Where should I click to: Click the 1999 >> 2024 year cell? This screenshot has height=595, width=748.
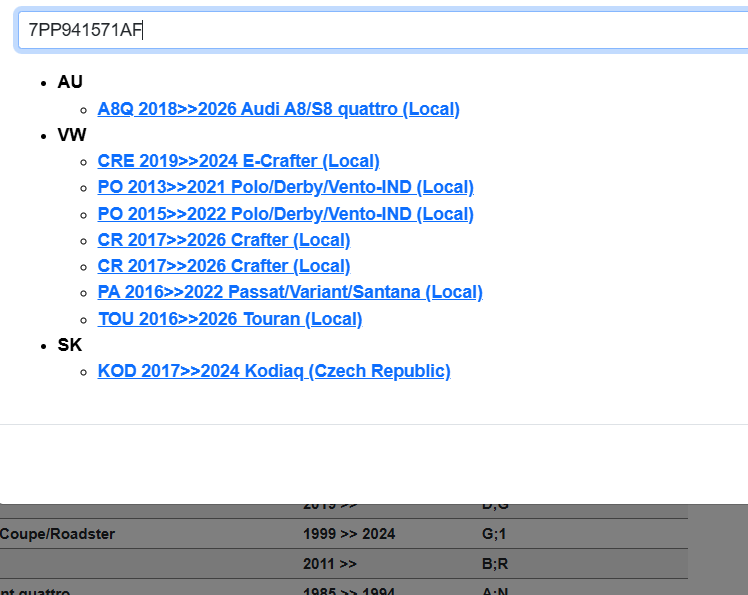click(x=349, y=534)
